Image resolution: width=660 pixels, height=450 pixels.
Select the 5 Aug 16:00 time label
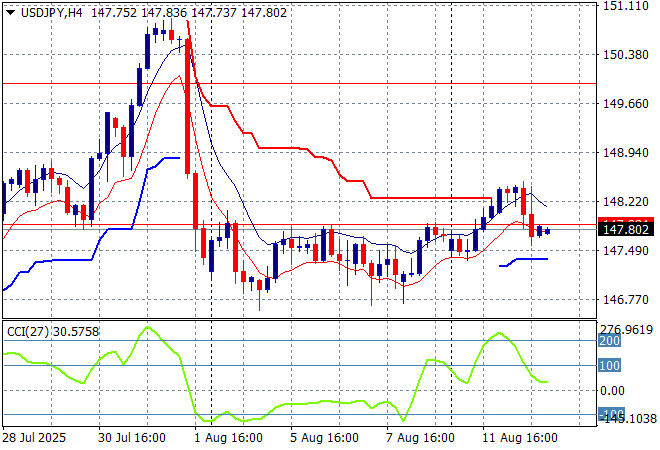point(325,438)
